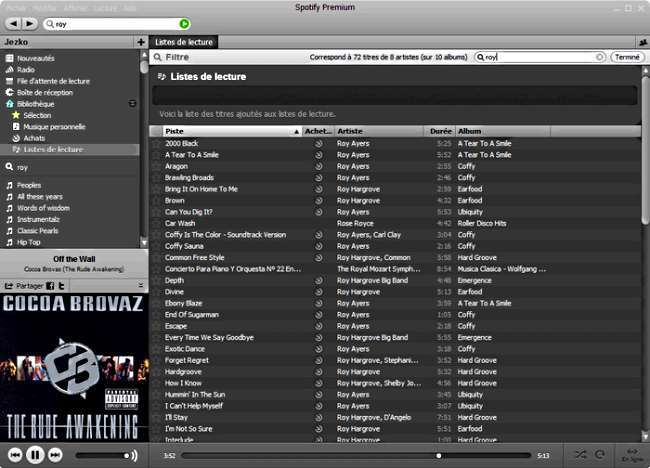This screenshot has width=650, height=468.
Task: Click the online status icon at bottom right
Action: 632,455
